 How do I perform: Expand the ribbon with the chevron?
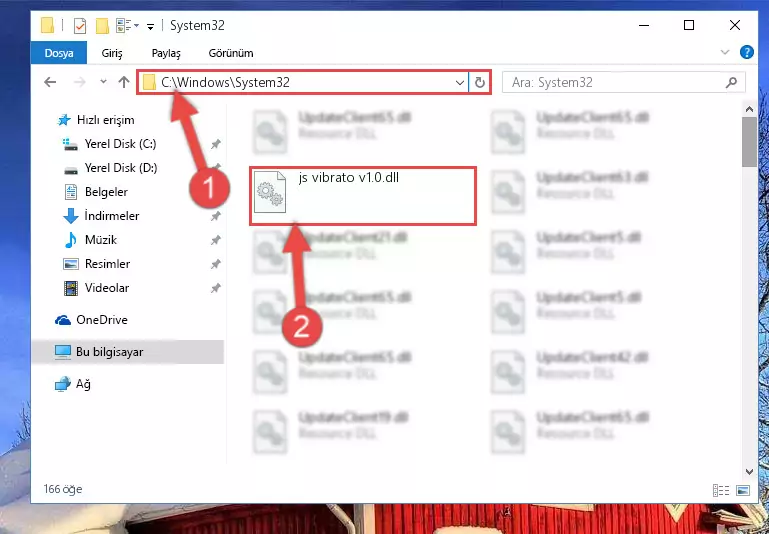724,52
